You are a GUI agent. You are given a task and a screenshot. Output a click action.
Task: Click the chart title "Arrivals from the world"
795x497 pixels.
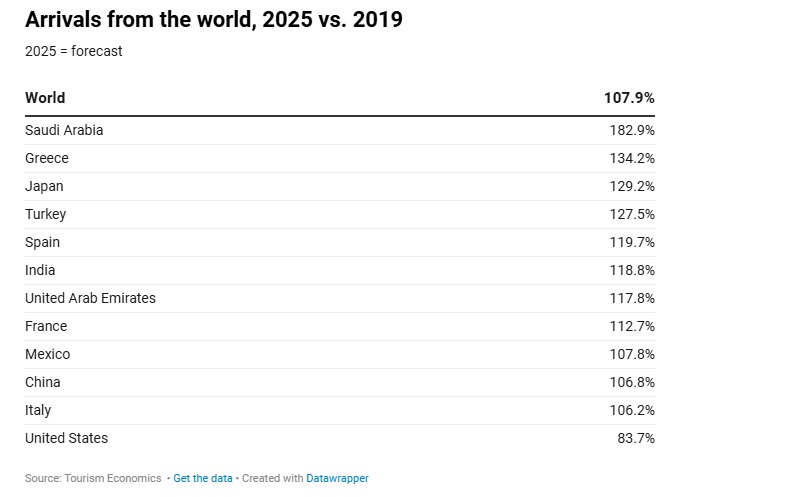coord(213,19)
